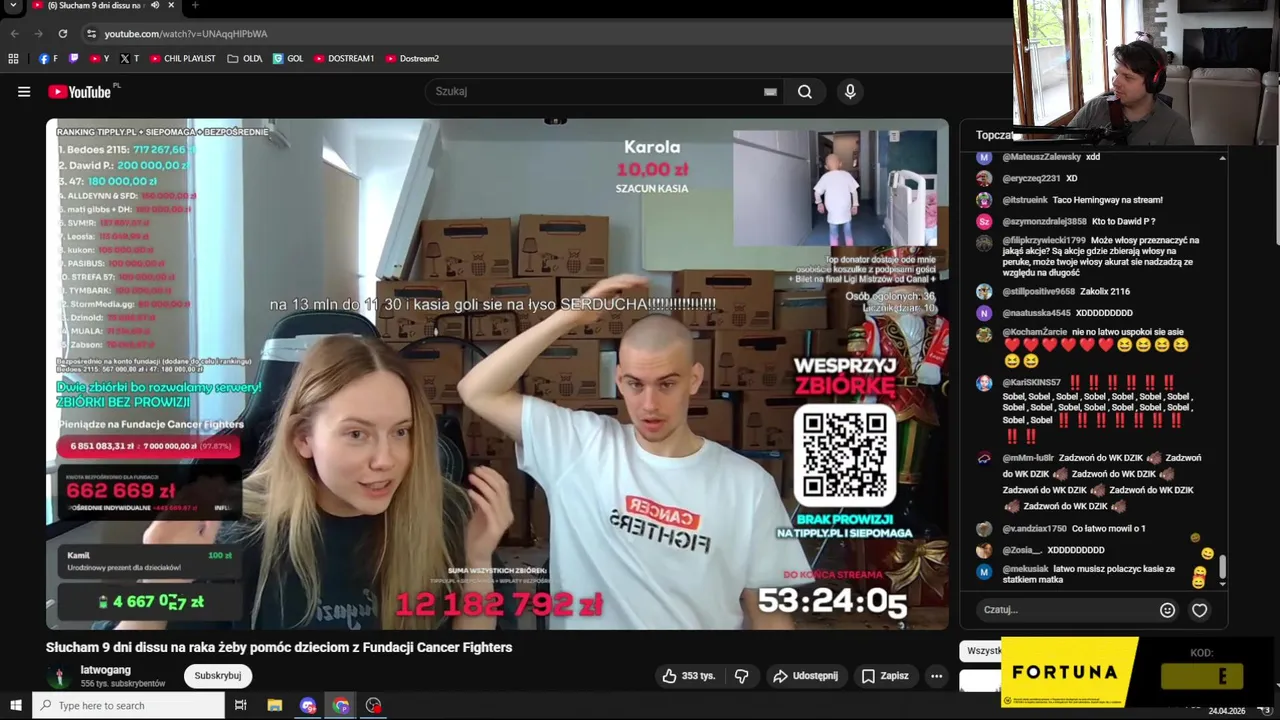Open the GOL bookmark
Viewport: 1280px width, 720px height.
[288, 59]
